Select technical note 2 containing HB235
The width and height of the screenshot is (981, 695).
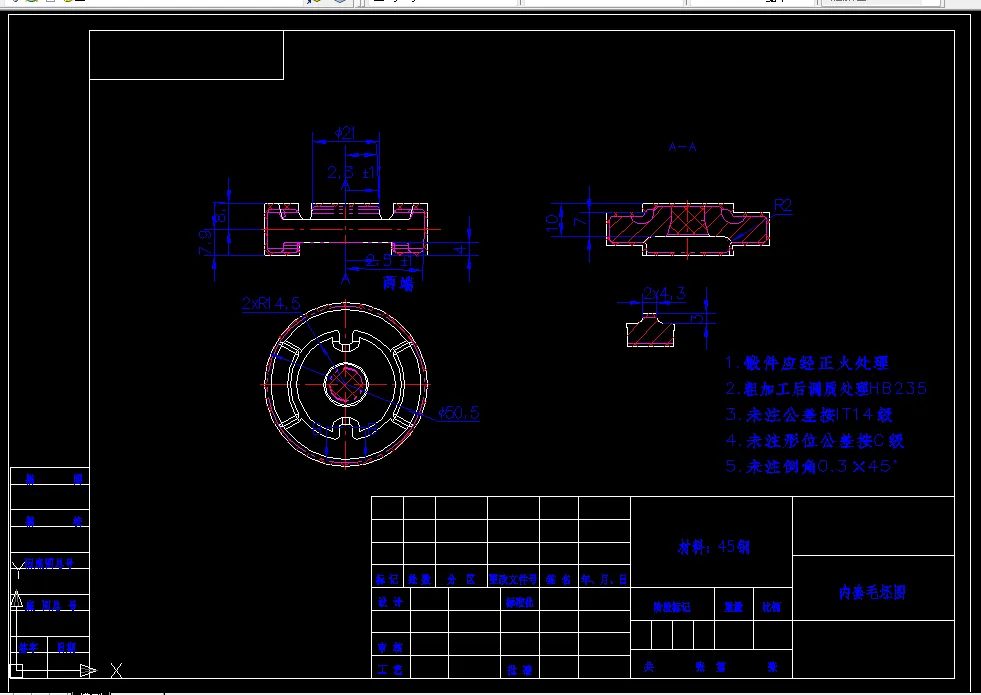point(826,388)
